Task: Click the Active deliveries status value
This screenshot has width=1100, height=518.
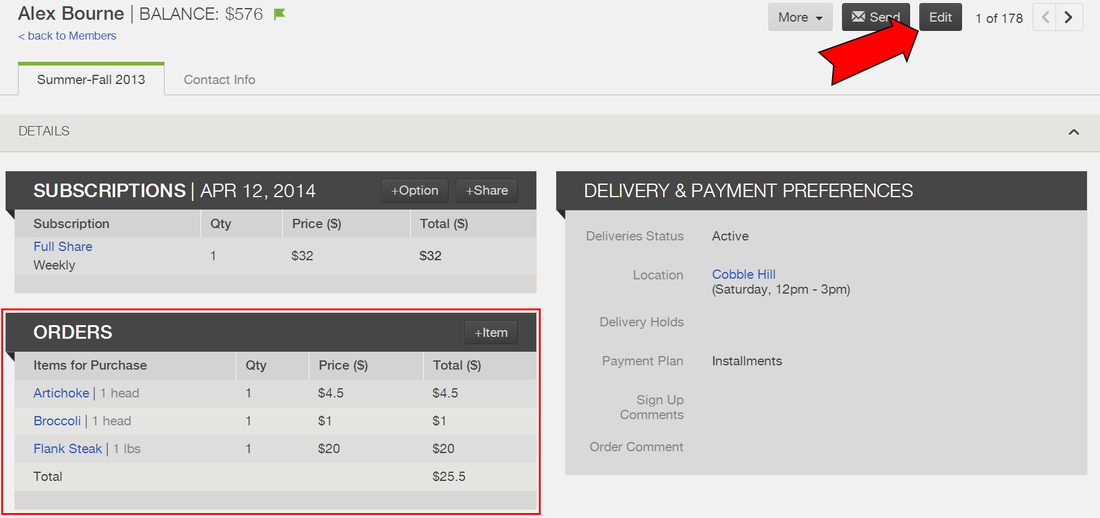Action: 730,236
